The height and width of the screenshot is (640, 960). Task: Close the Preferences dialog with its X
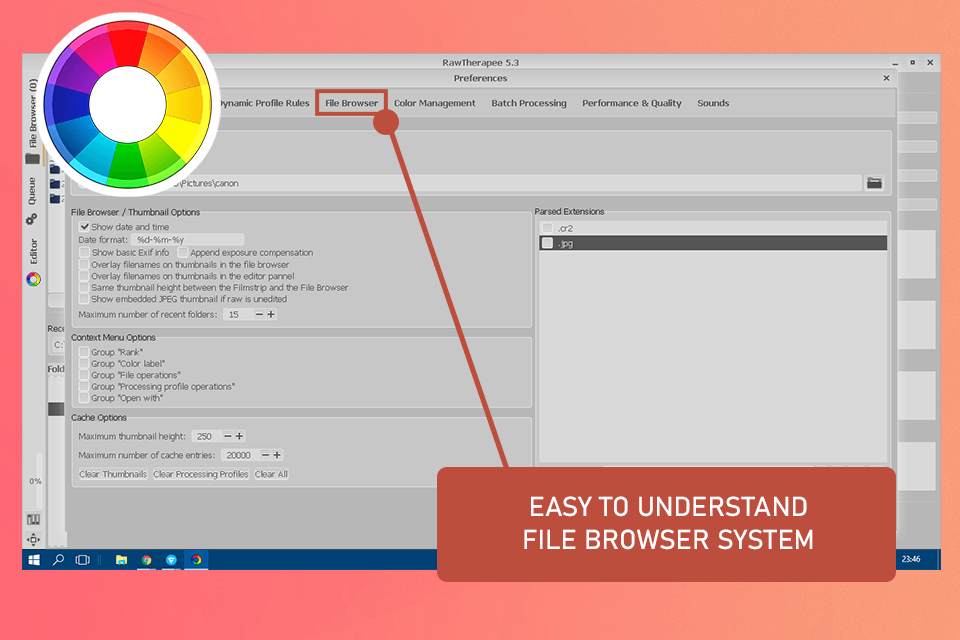click(886, 78)
